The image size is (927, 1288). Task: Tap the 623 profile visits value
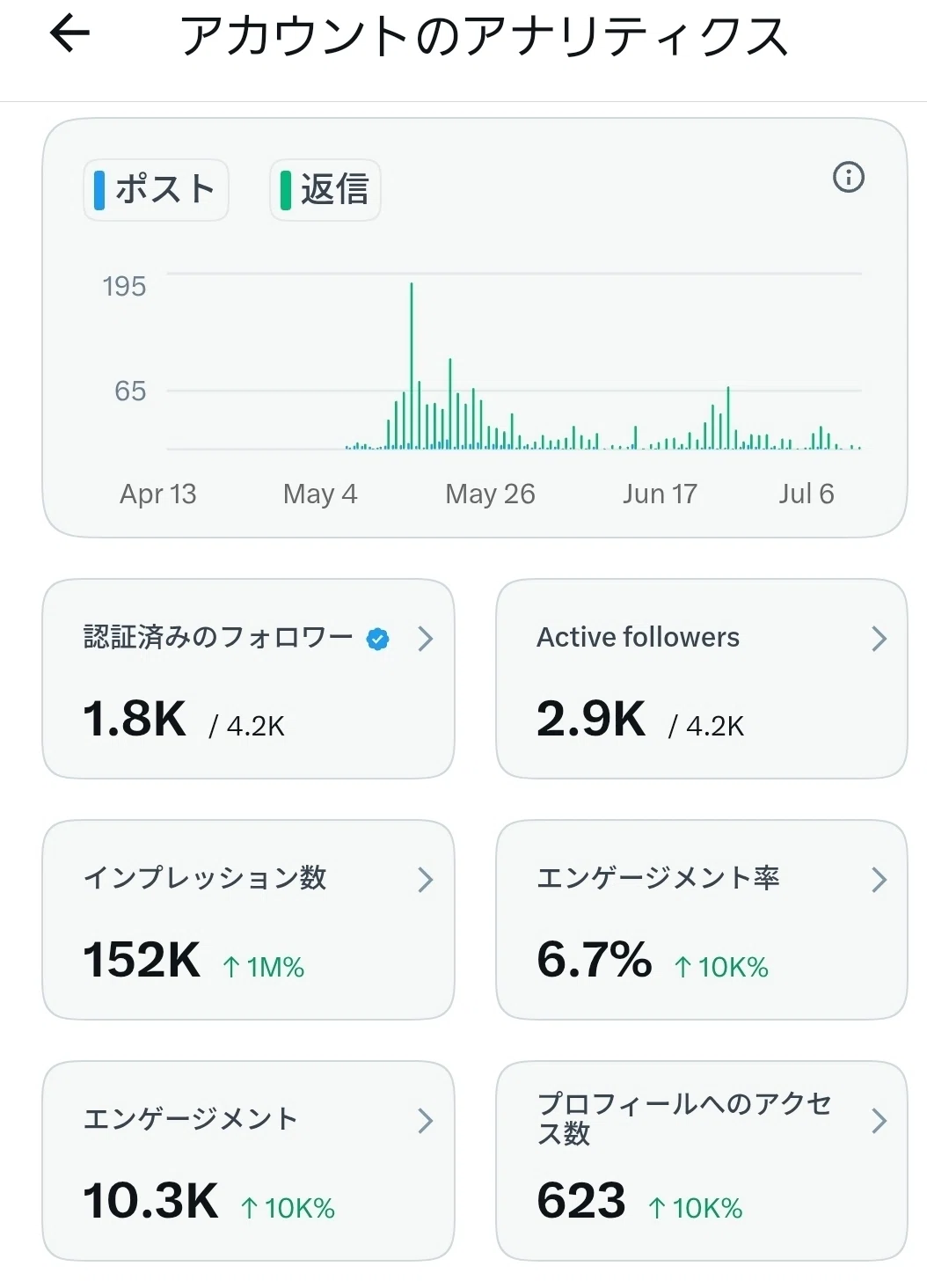tap(581, 1200)
